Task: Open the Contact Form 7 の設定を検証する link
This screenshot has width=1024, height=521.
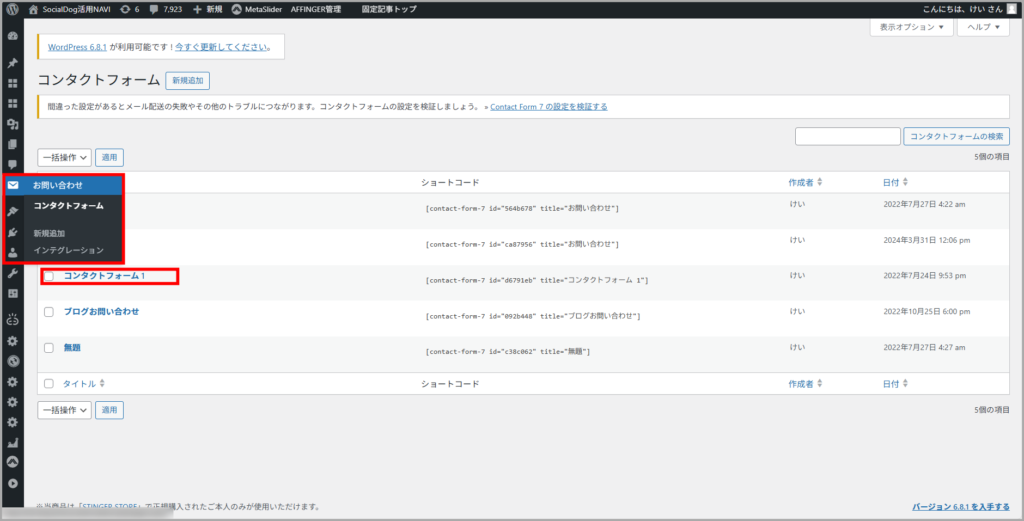Action: coord(549,106)
